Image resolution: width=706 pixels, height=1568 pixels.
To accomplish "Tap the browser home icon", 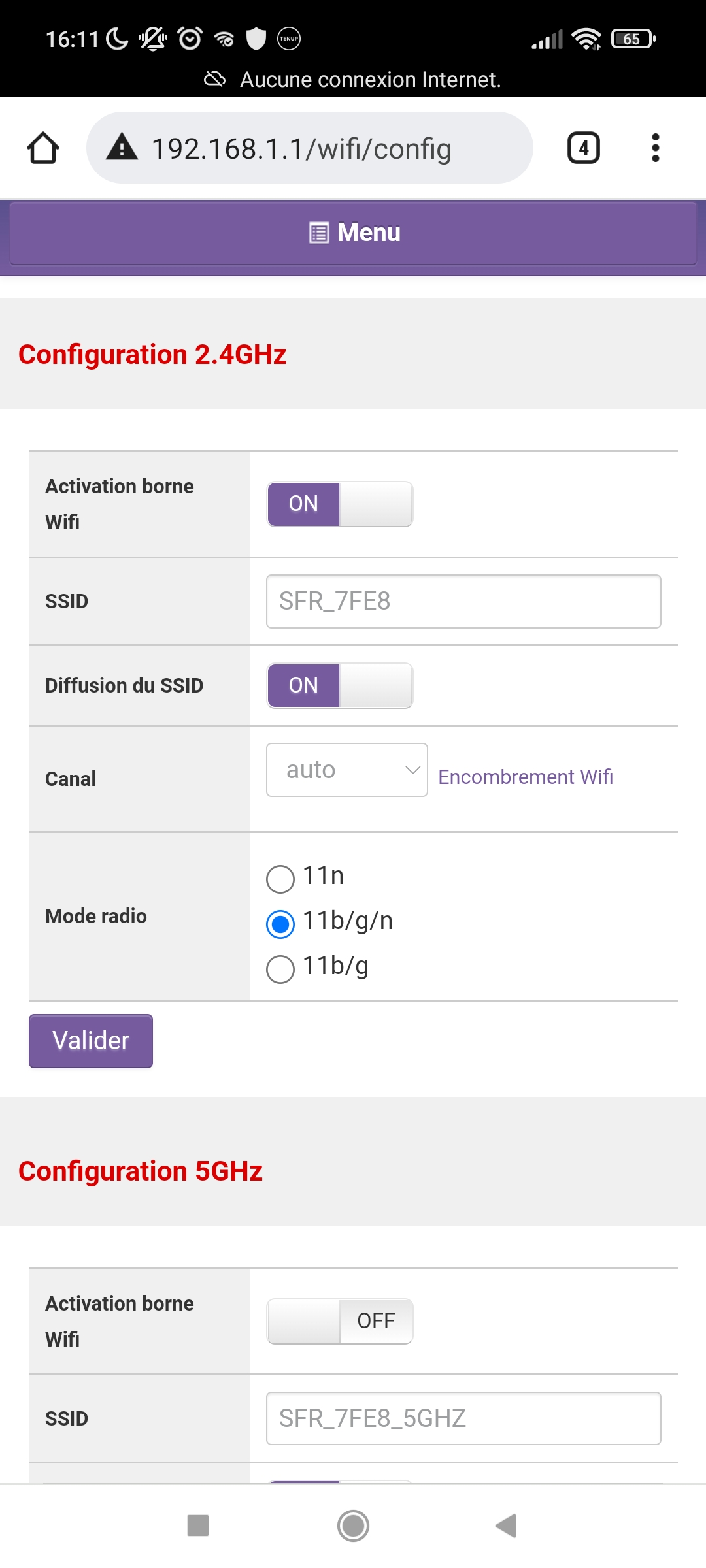I will 43,148.
